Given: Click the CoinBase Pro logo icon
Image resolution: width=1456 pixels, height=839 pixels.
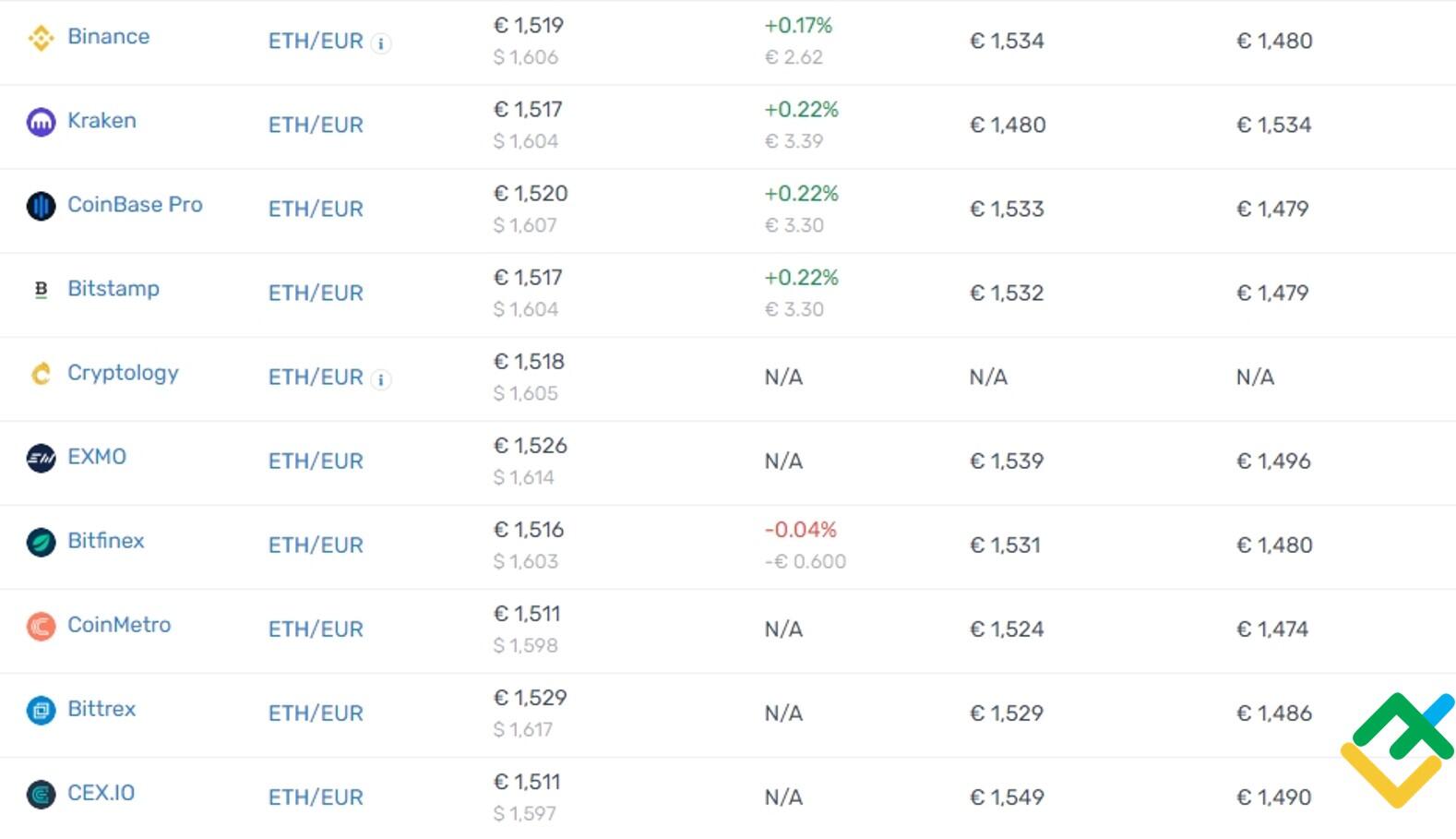Looking at the screenshot, I should point(41,206).
